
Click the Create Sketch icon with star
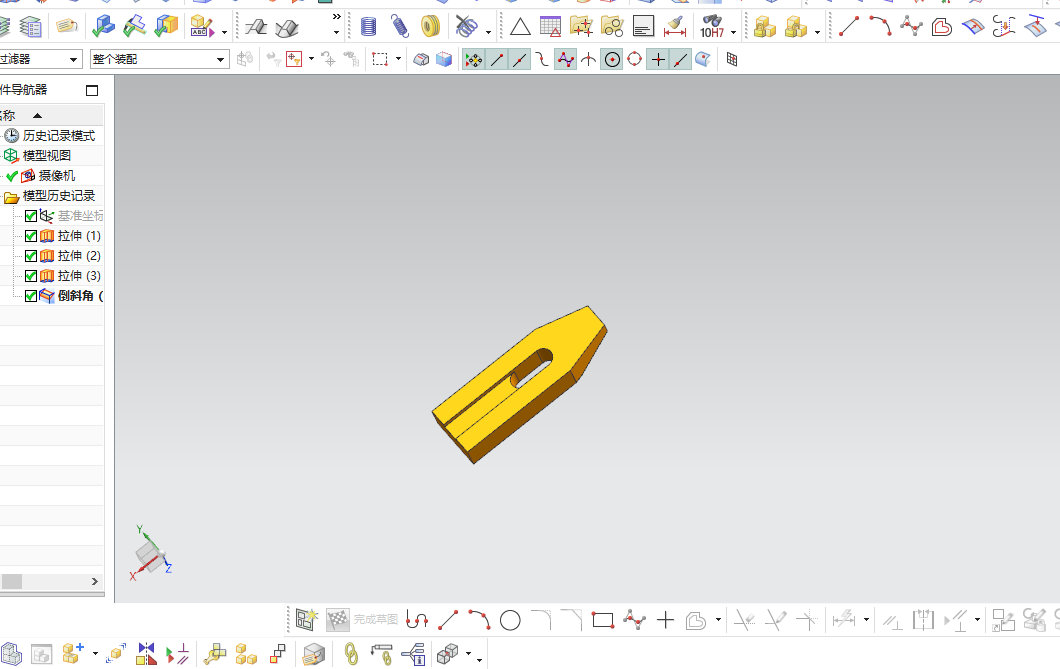click(307, 619)
